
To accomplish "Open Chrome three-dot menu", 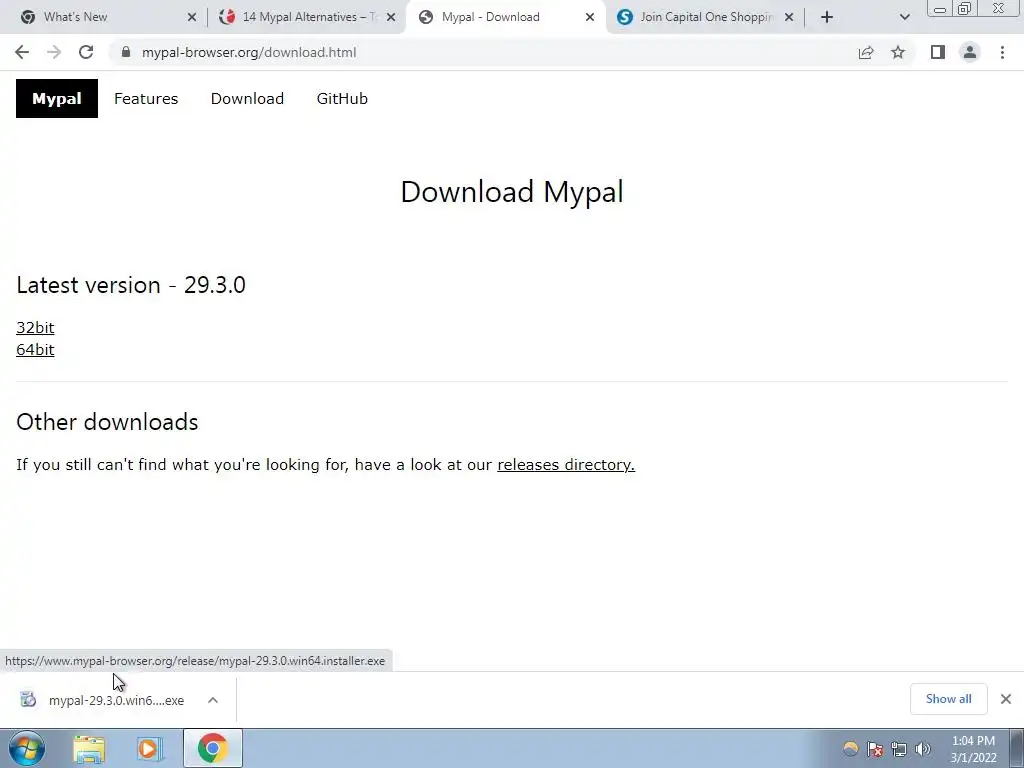I will [1002, 52].
